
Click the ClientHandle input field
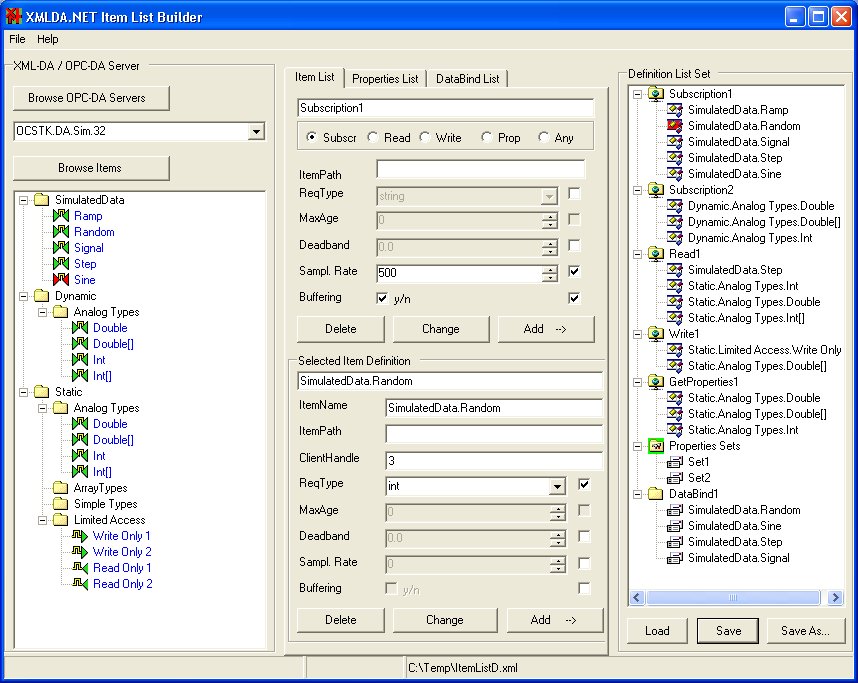(x=494, y=461)
